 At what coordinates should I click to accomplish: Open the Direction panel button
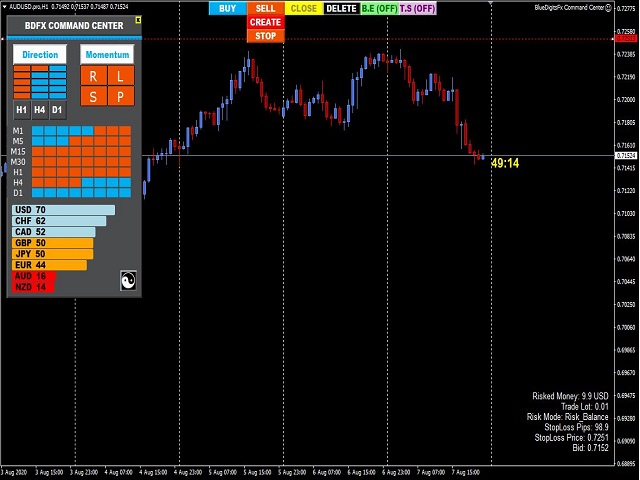(x=40, y=54)
